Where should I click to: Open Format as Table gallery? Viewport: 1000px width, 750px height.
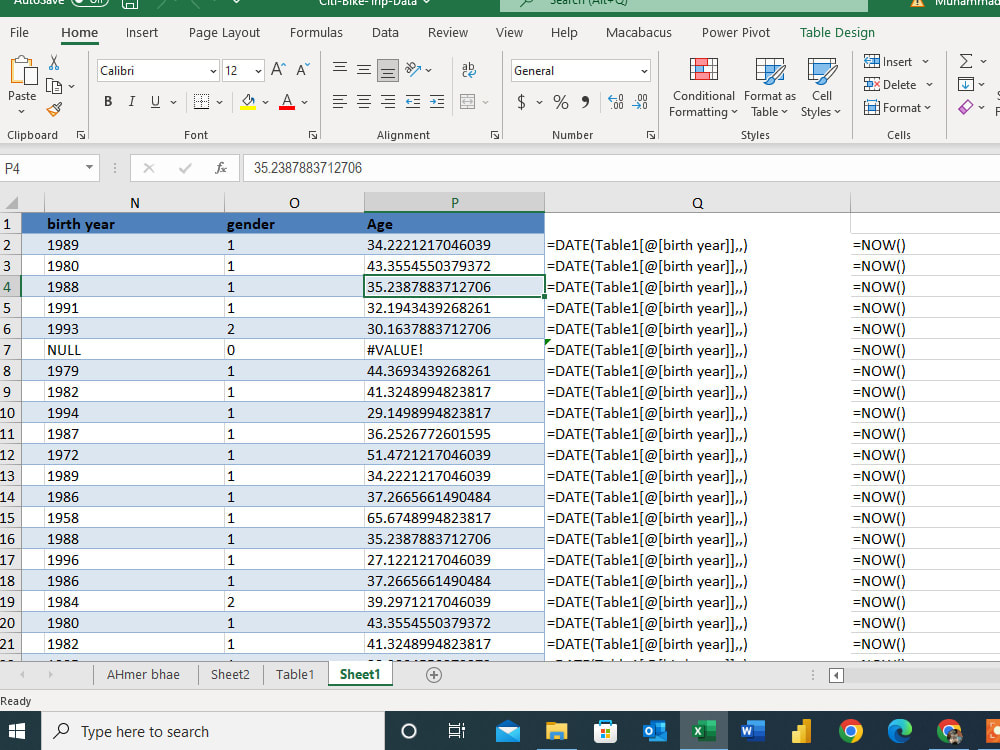click(769, 88)
